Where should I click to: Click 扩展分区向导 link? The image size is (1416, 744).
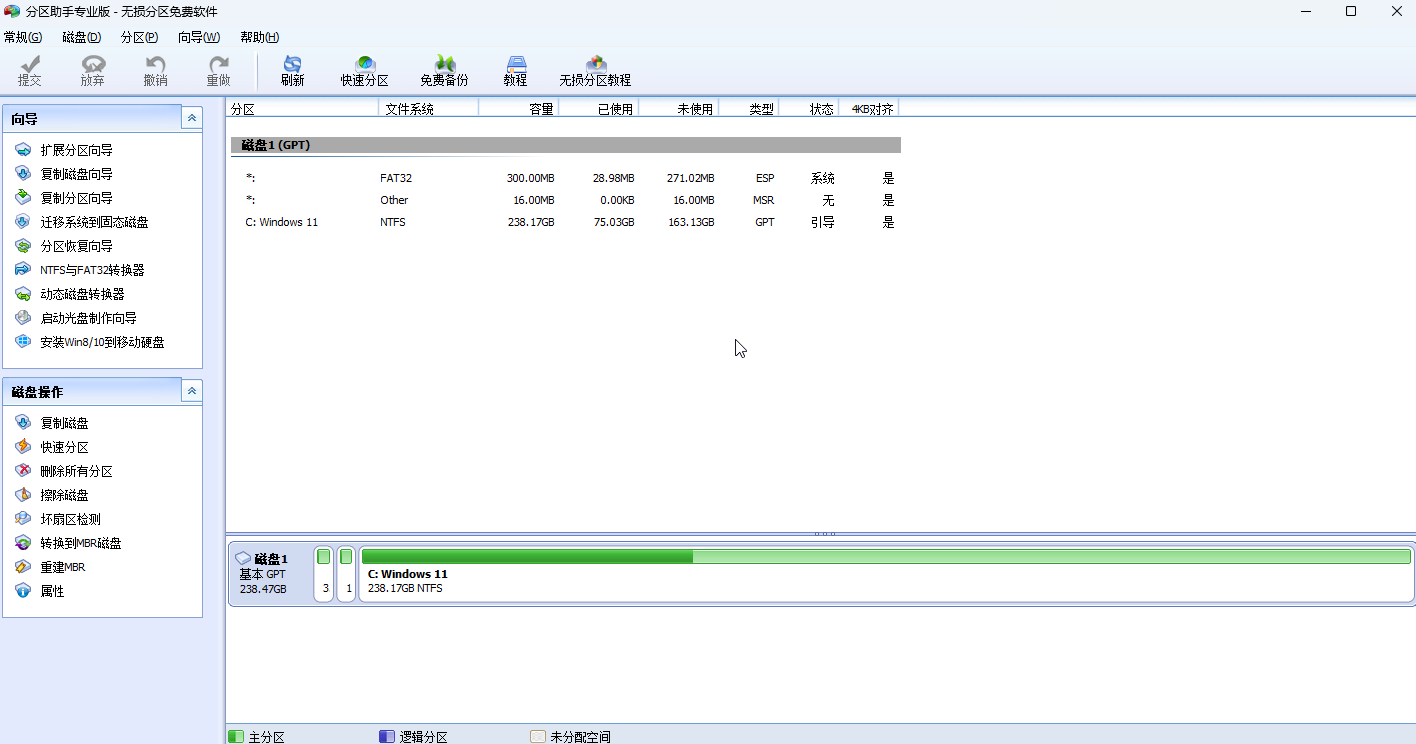(76, 150)
